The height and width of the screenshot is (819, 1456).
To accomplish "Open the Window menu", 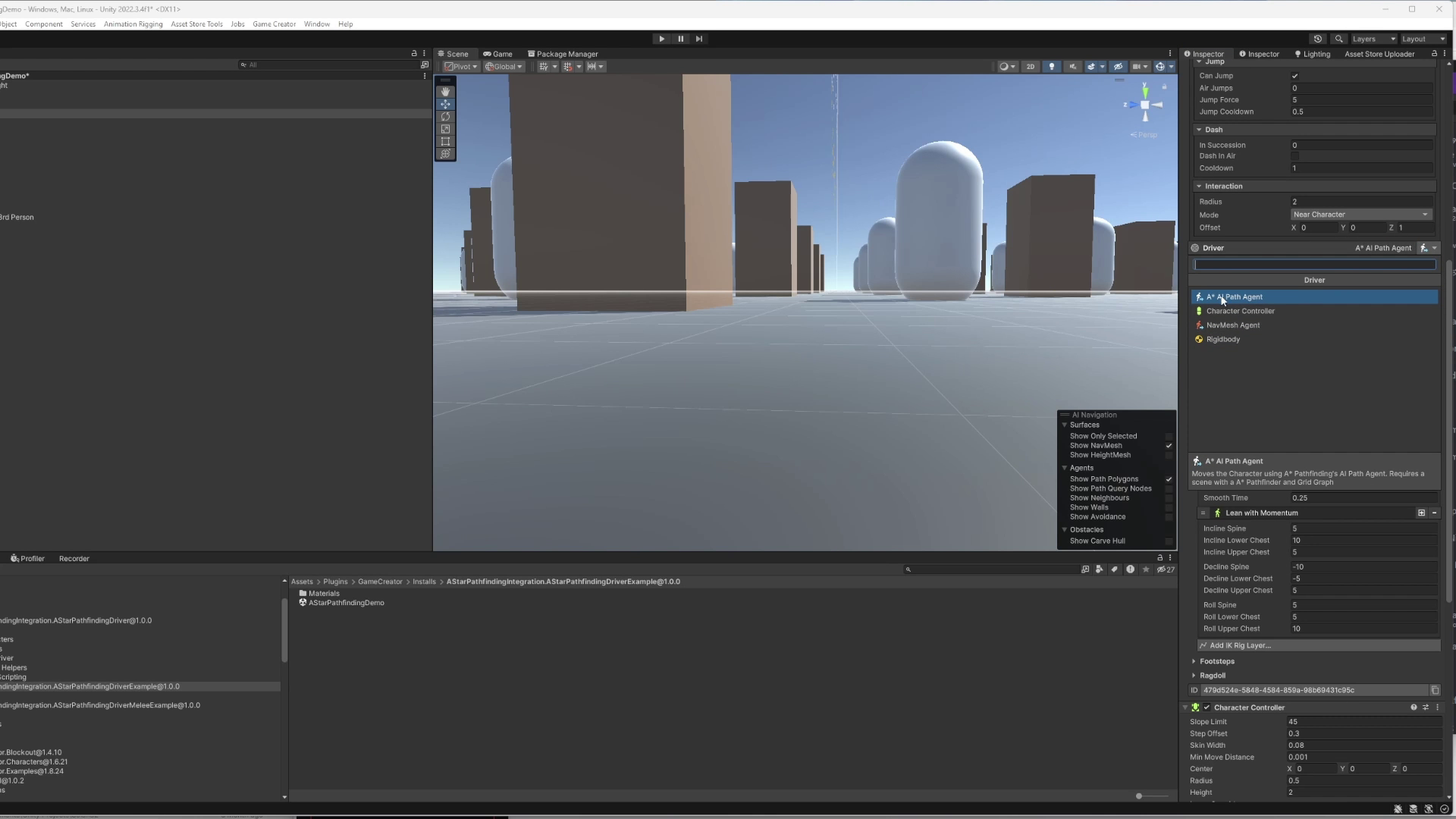I will pos(316,24).
